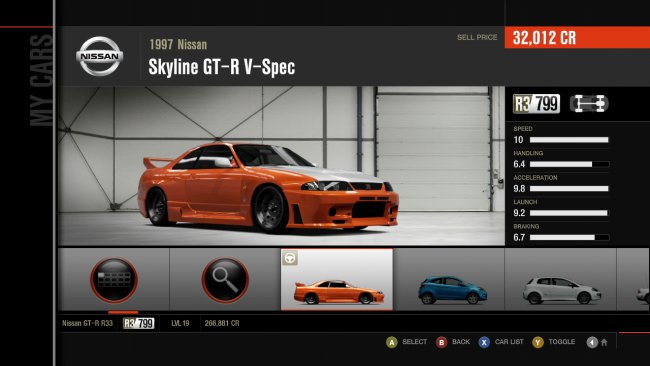Click the 1997 Nissan text
Screen dimensions: 650x366
tap(178, 44)
